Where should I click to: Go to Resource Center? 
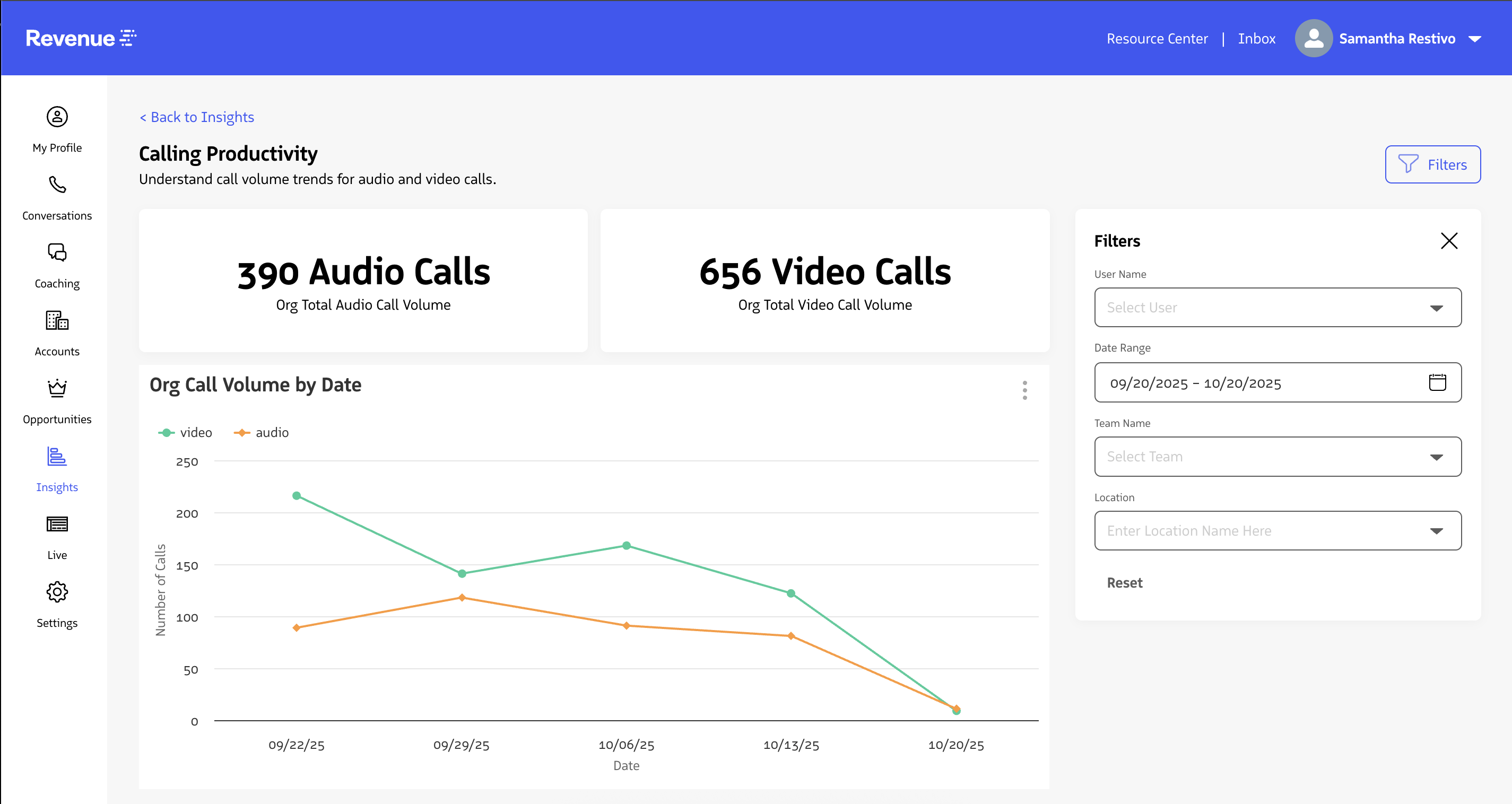pos(1158,38)
